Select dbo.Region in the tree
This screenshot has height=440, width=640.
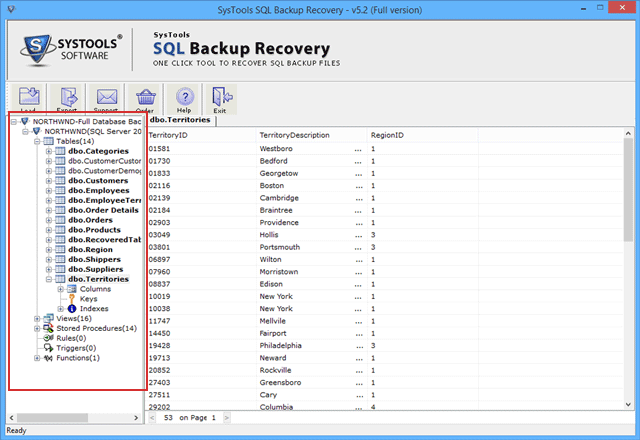[x=90, y=249]
